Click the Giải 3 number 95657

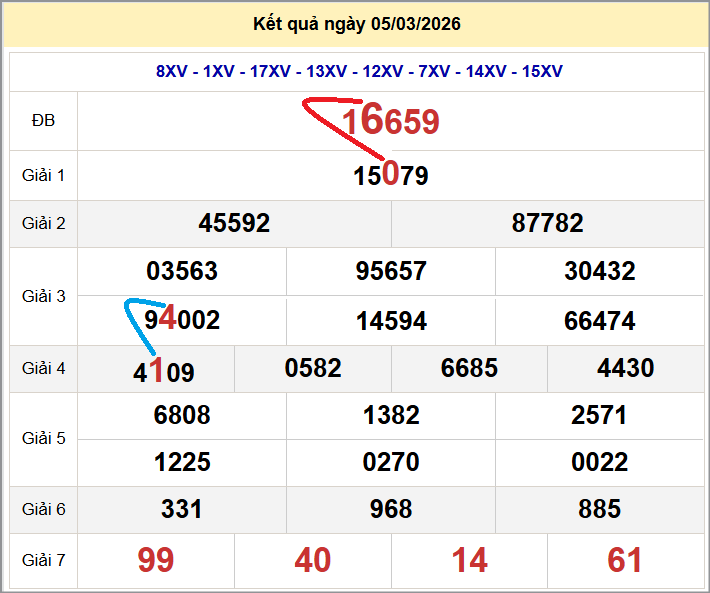pos(391,271)
